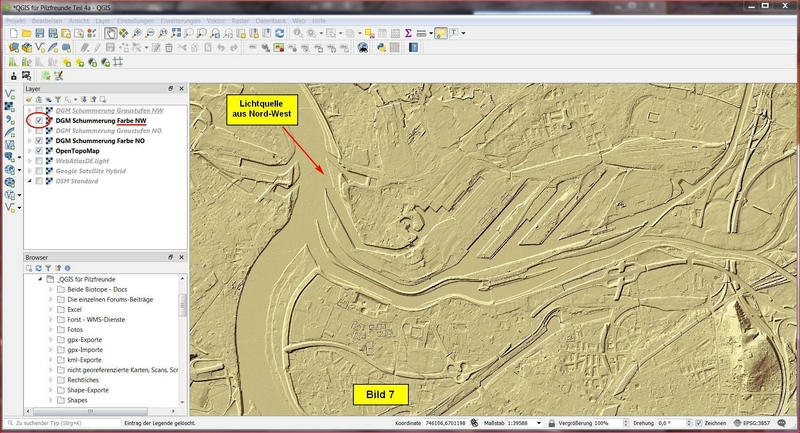The image size is (800, 433).
Task: Open the Vektor menu
Action: tap(214, 20)
